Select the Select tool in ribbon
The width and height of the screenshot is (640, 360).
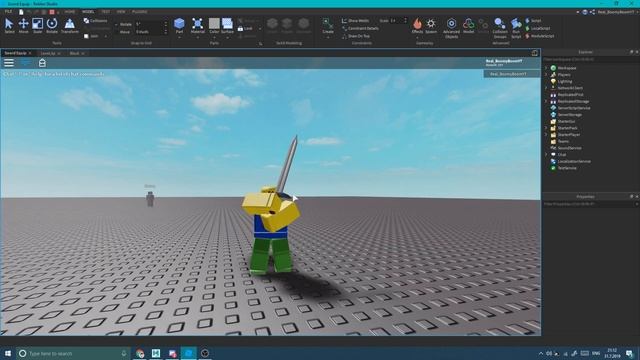9,26
